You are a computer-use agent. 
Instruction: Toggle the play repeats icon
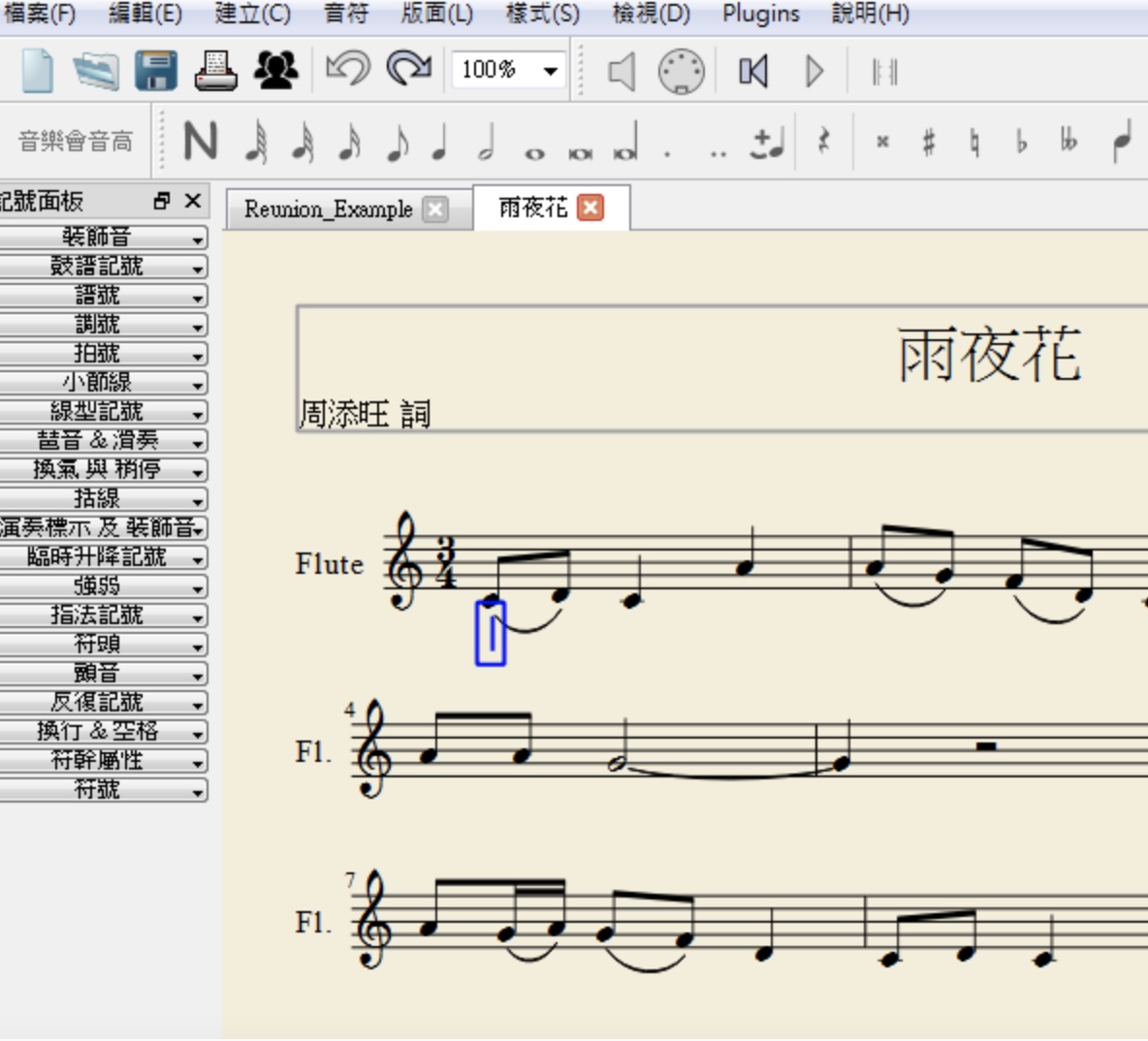pos(884,72)
